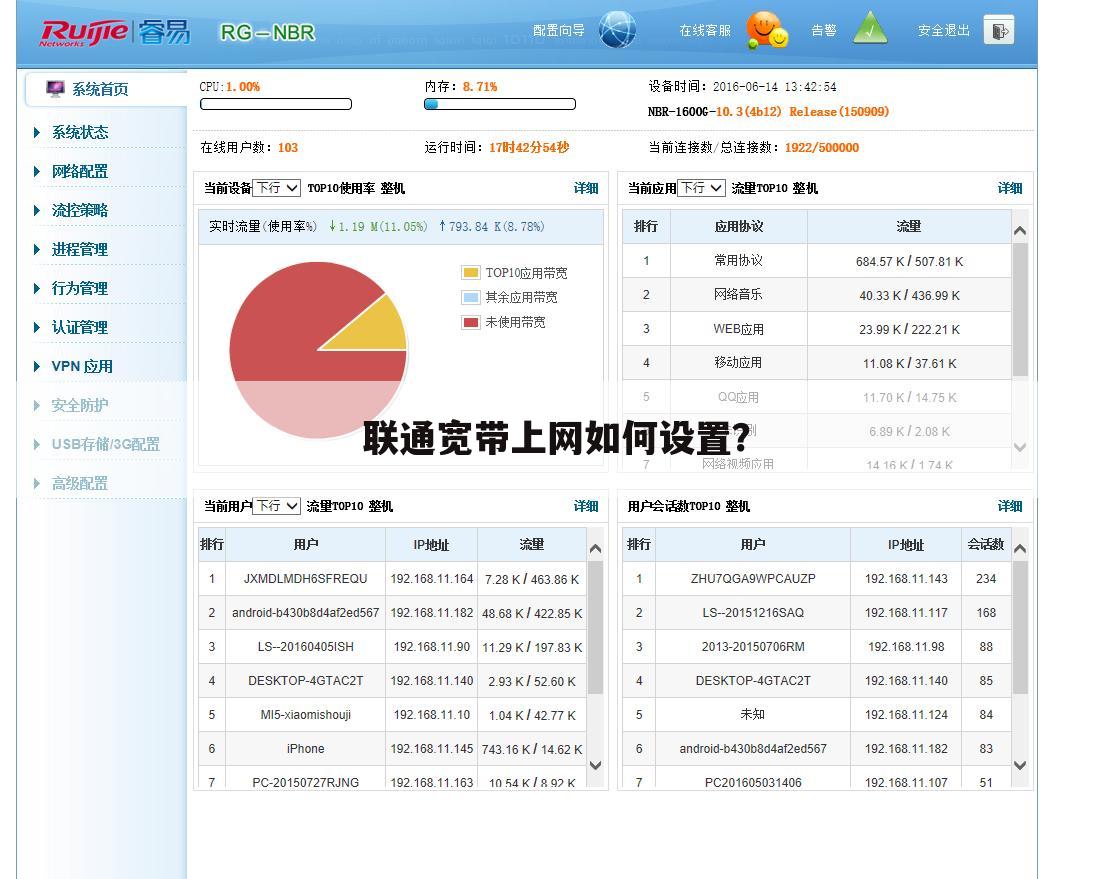Open the alarm triangle icon
Screen dimensions: 1111x879
(x=871, y=28)
